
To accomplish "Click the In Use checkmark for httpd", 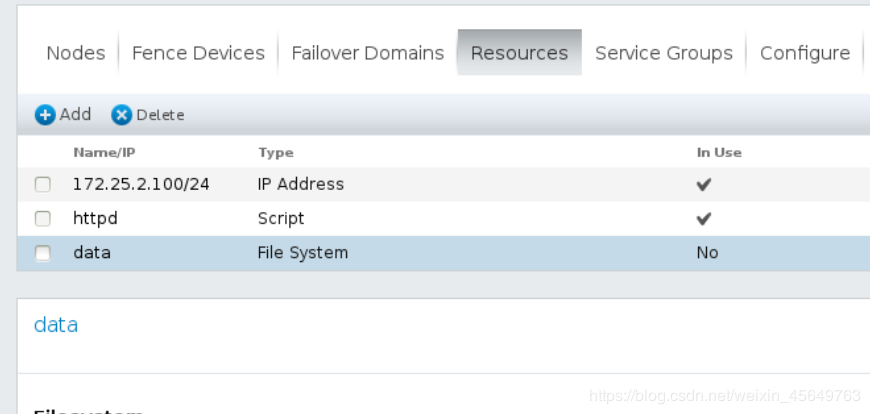I will coord(704,219).
